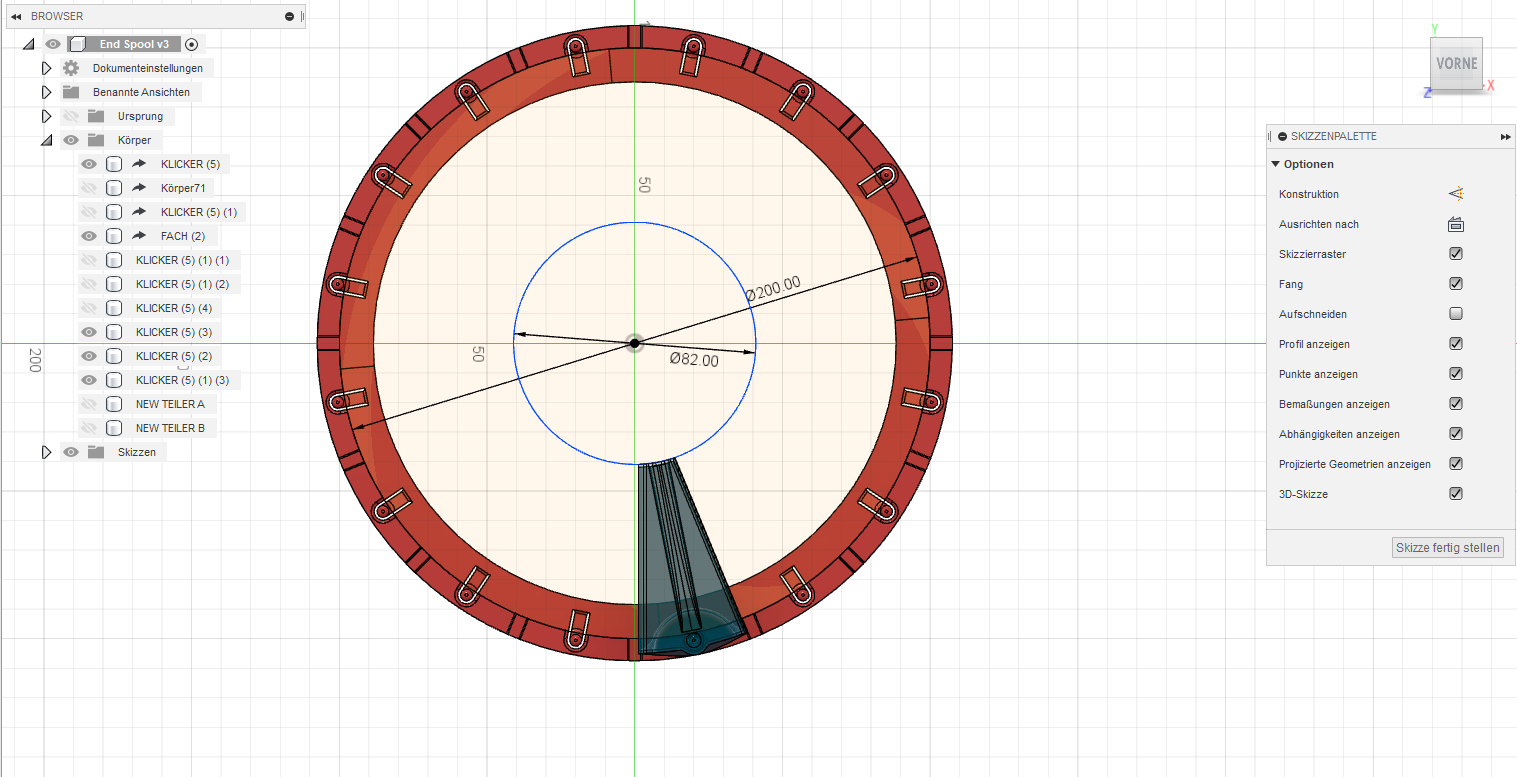Collapse the Optionen section

[x=1276, y=164]
